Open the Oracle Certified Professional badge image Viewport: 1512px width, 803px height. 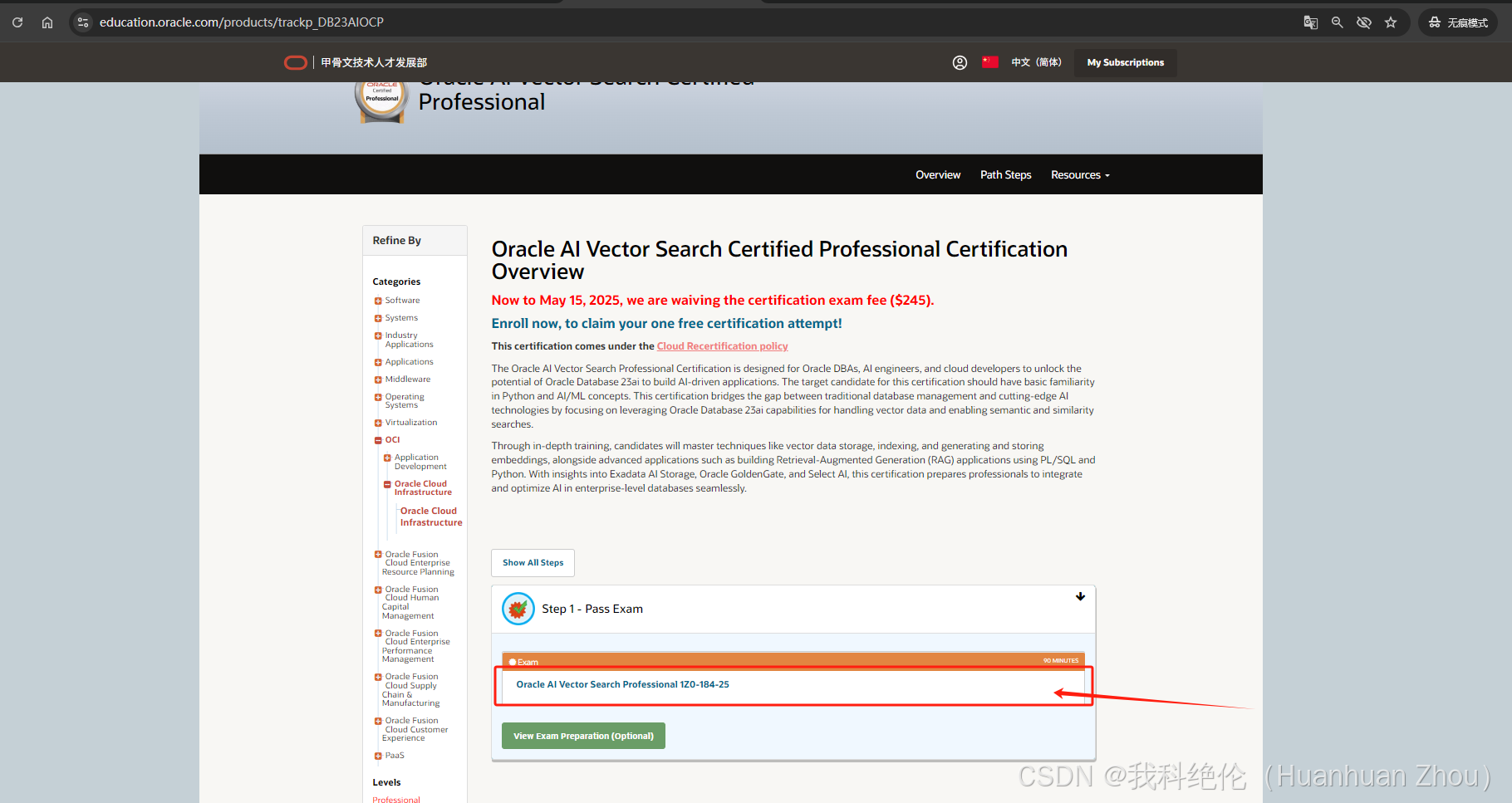[x=382, y=101]
